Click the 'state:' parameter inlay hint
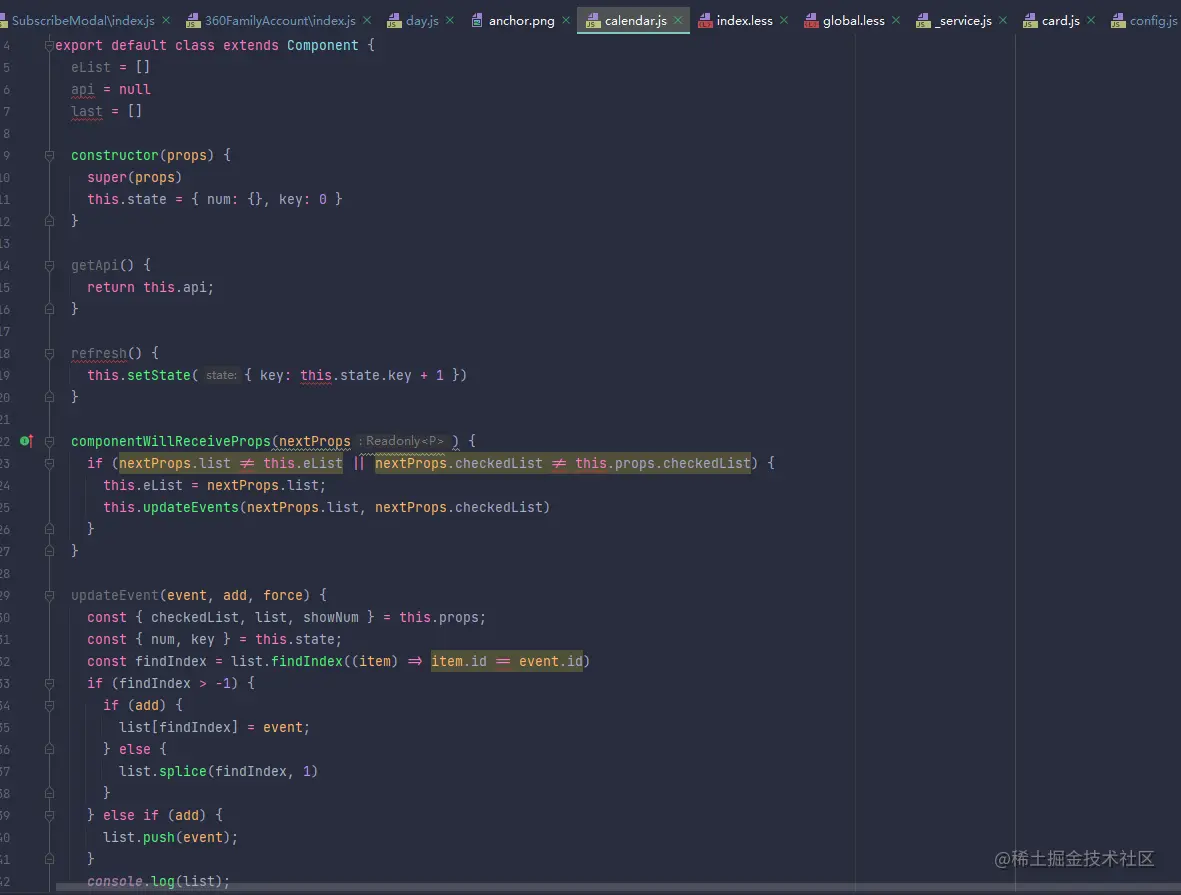 (221, 375)
